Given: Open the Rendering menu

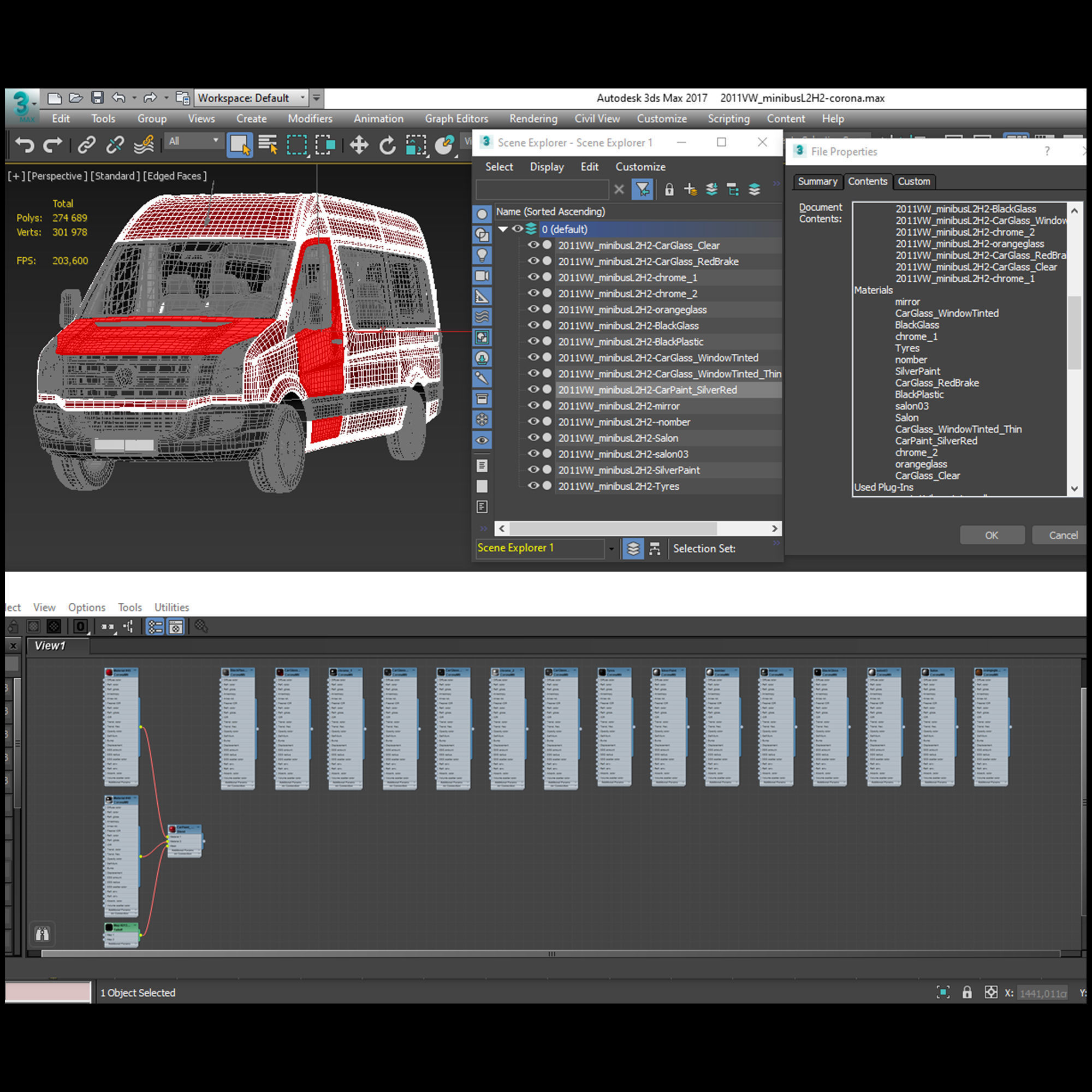Looking at the screenshot, I should (x=533, y=118).
